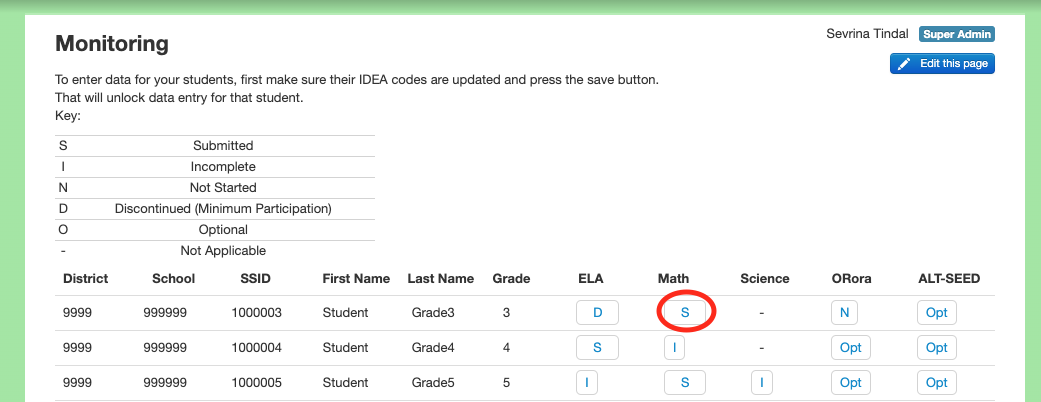Open ELA status D for Grade3 student
This screenshot has width=1041, height=402.
click(x=597, y=312)
